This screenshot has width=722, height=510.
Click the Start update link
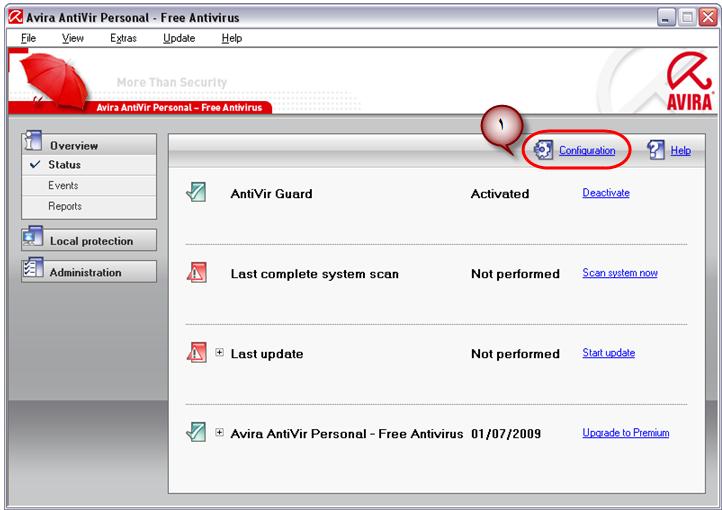point(608,353)
